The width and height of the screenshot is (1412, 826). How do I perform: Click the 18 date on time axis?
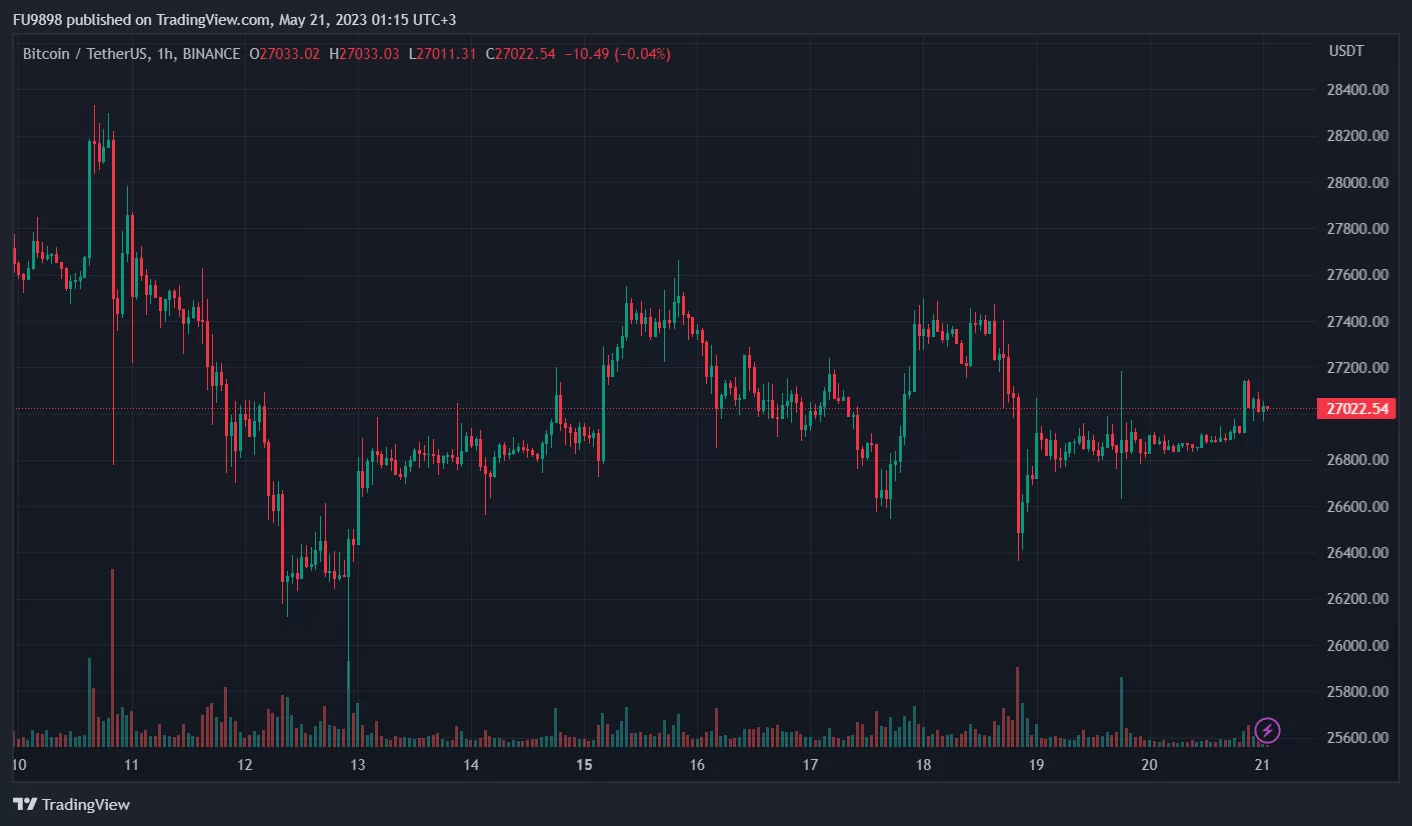(x=923, y=765)
